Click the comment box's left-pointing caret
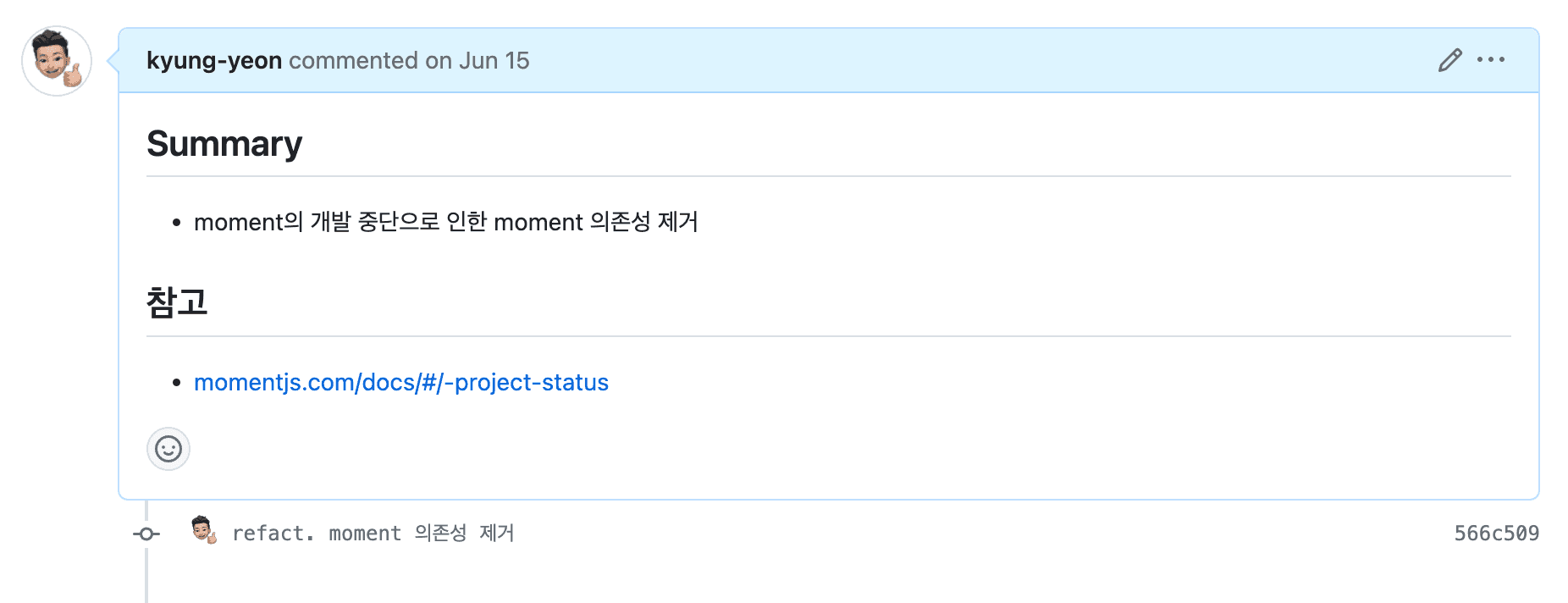 [113, 61]
